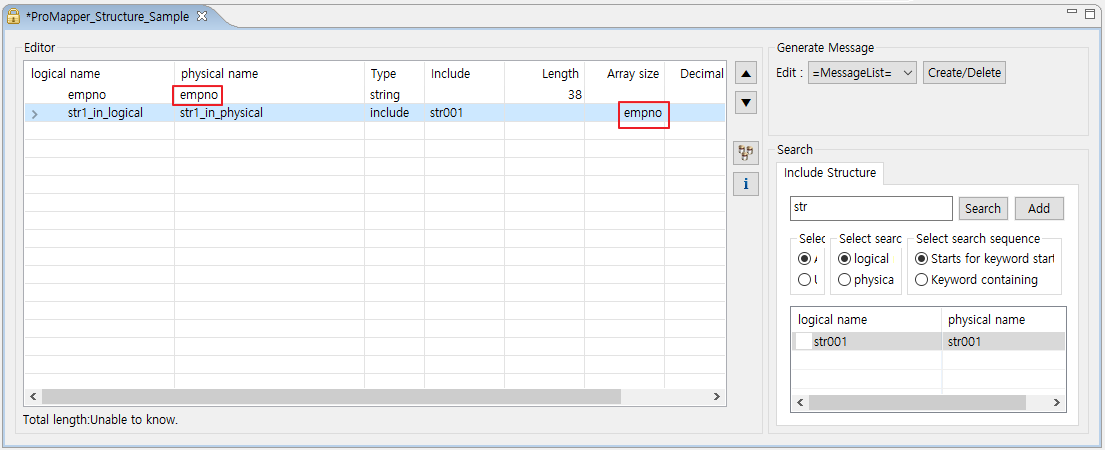Minimize the editor view
Viewport: 1105px width, 450px height.
[1072, 12]
